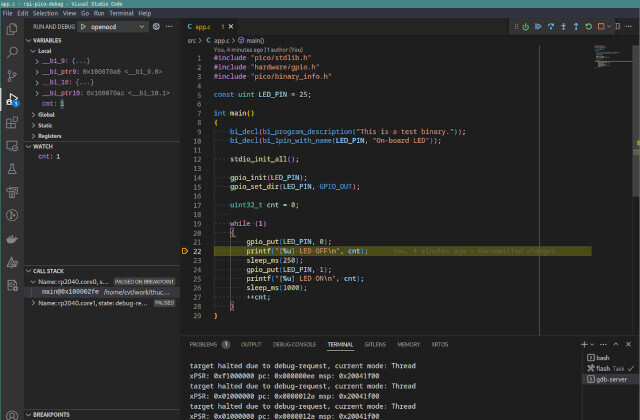Open the Run and Debug view
The height and width of the screenshot is (420, 640).
tap(12, 99)
